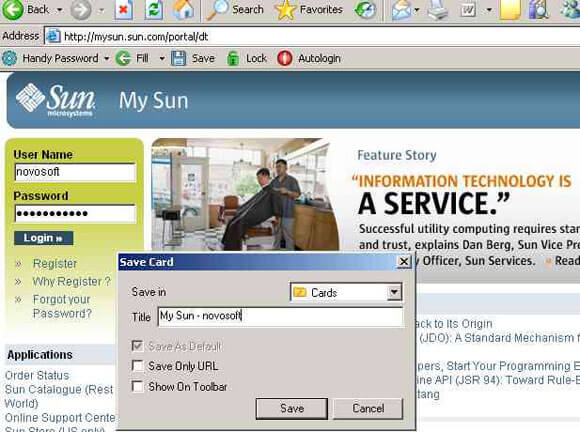Viewport: 580px width, 432px height.
Task: Click the User Name input field
Action: coord(75,172)
